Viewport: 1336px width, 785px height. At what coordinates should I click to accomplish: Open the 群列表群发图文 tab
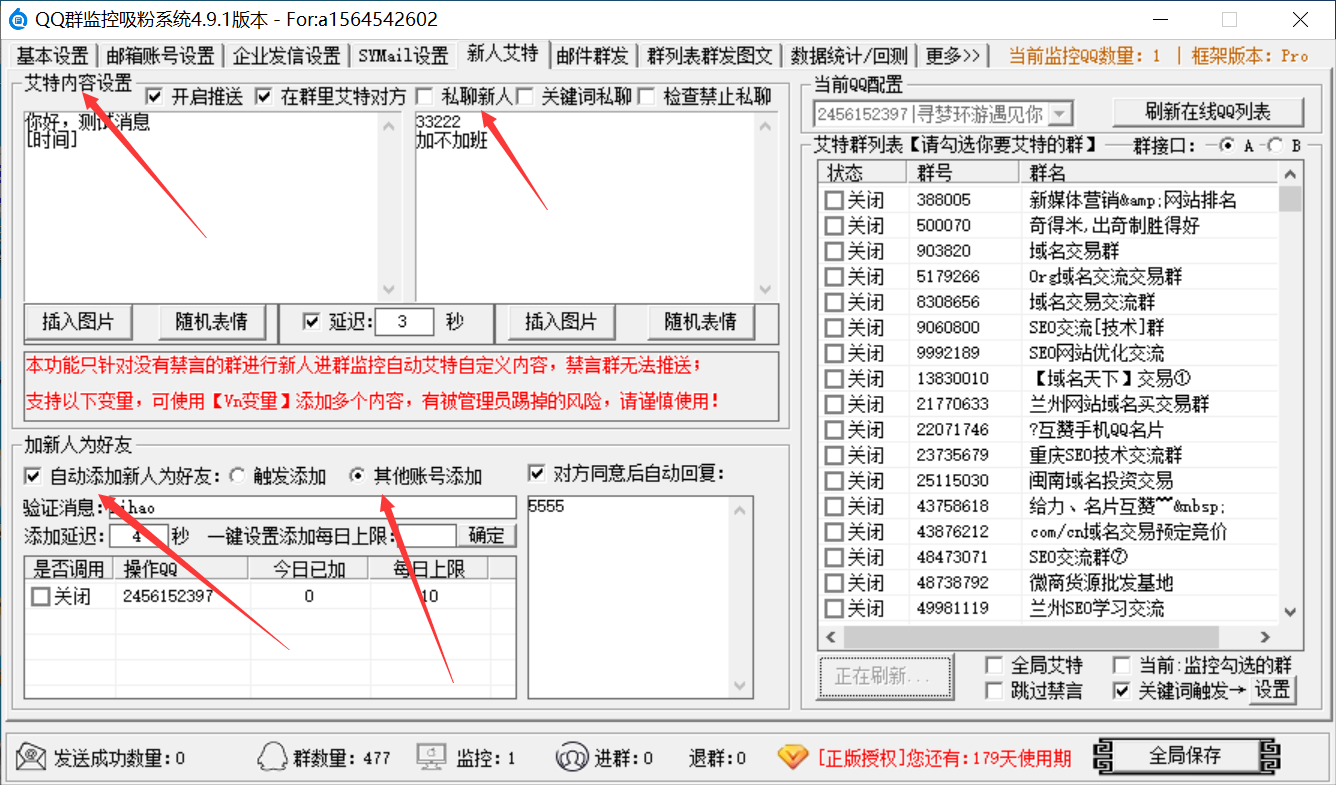point(710,56)
